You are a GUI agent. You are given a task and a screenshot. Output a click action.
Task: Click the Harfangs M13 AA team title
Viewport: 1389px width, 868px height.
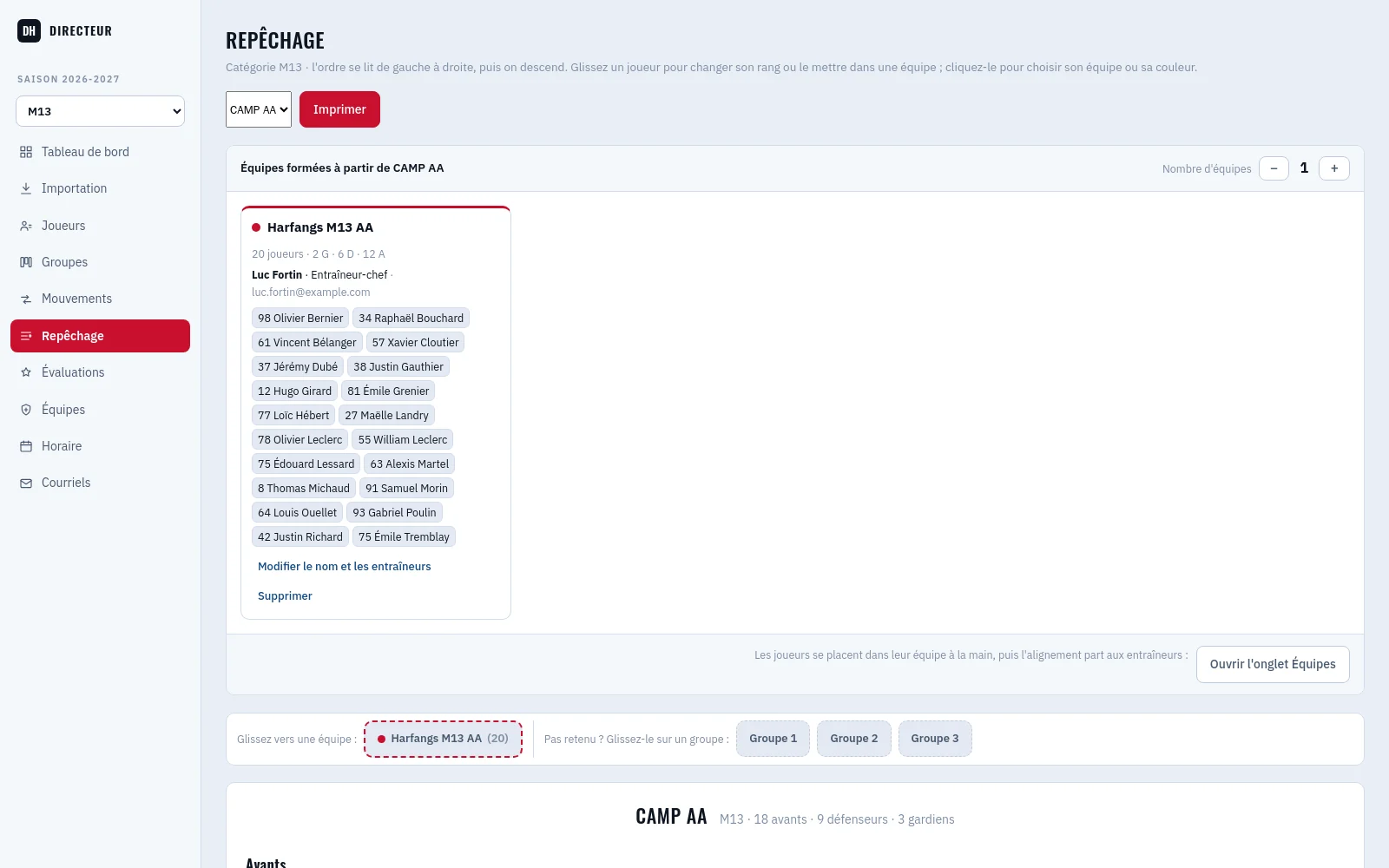[320, 227]
